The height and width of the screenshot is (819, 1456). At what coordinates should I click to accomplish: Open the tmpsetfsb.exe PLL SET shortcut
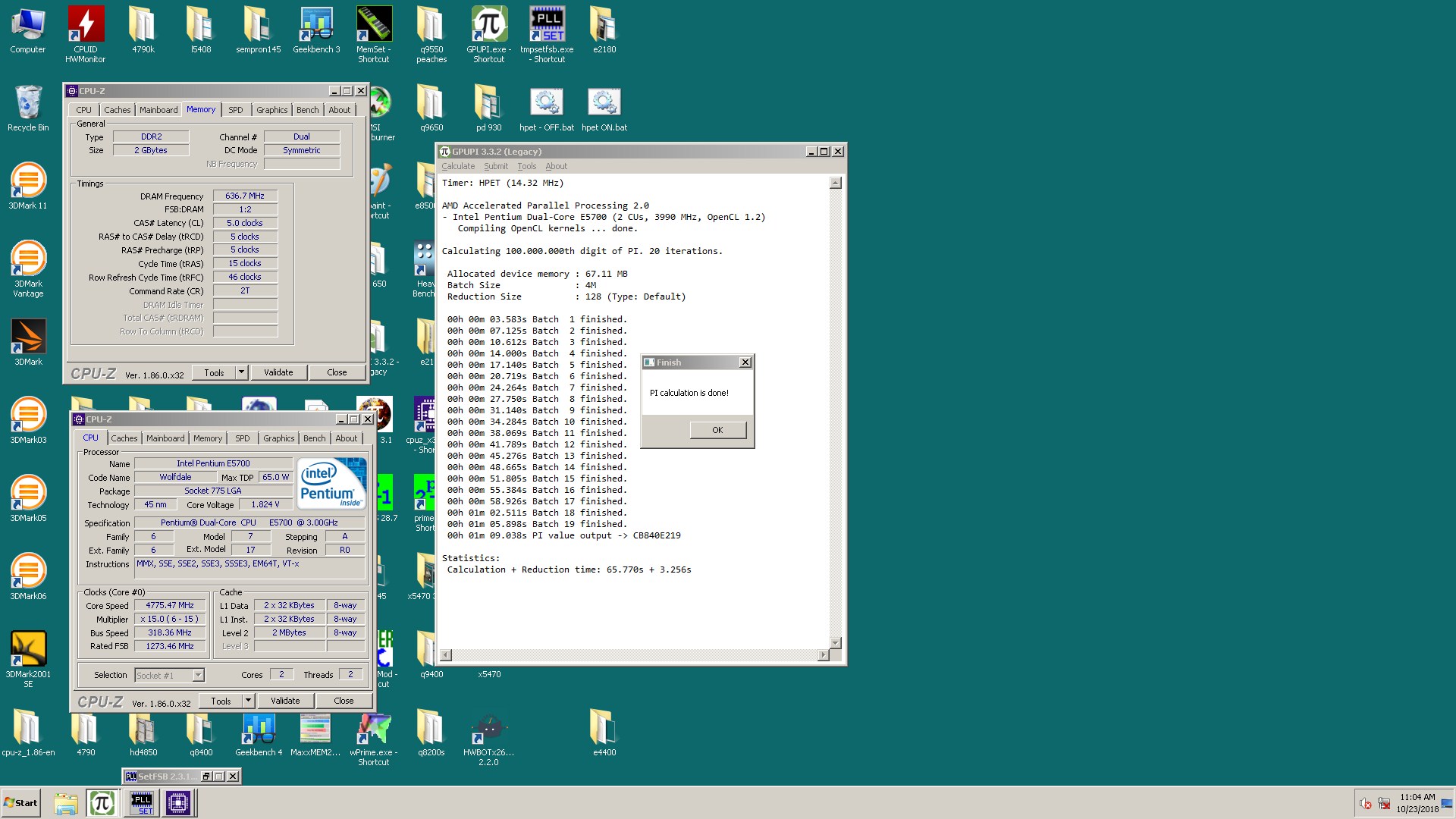pos(547,34)
